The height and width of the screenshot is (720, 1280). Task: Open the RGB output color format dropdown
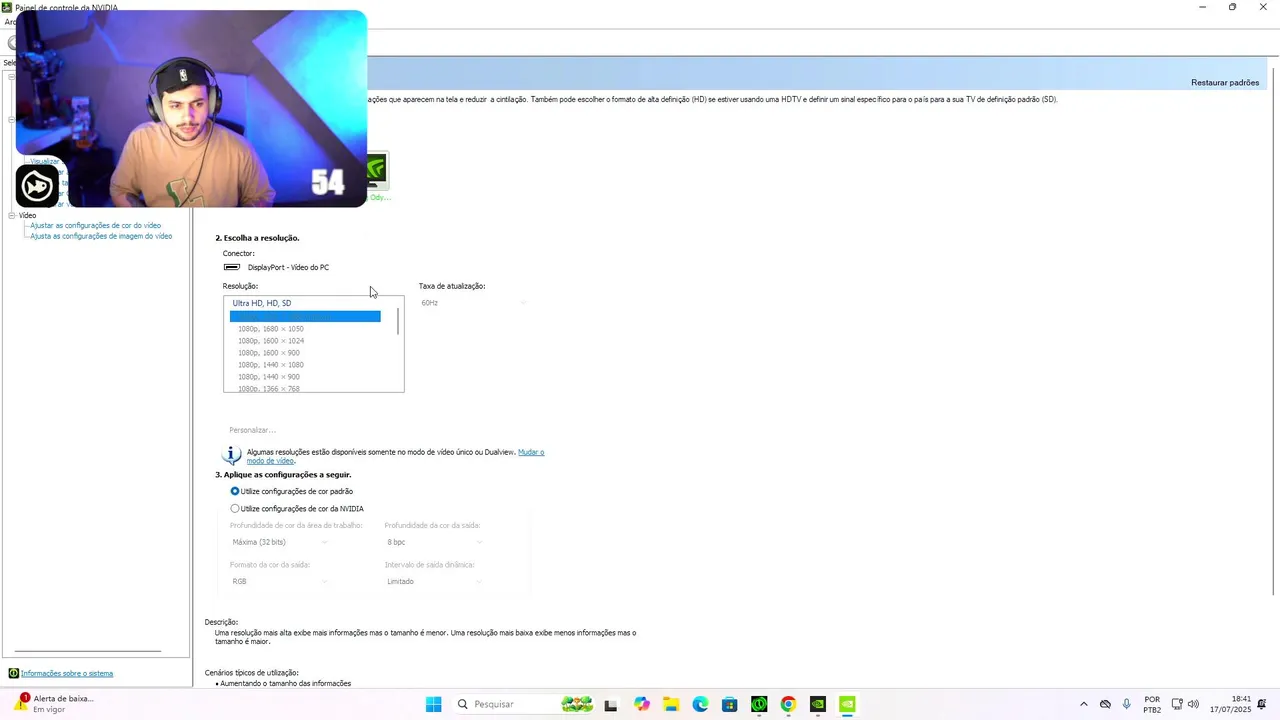click(x=279, y=581)
